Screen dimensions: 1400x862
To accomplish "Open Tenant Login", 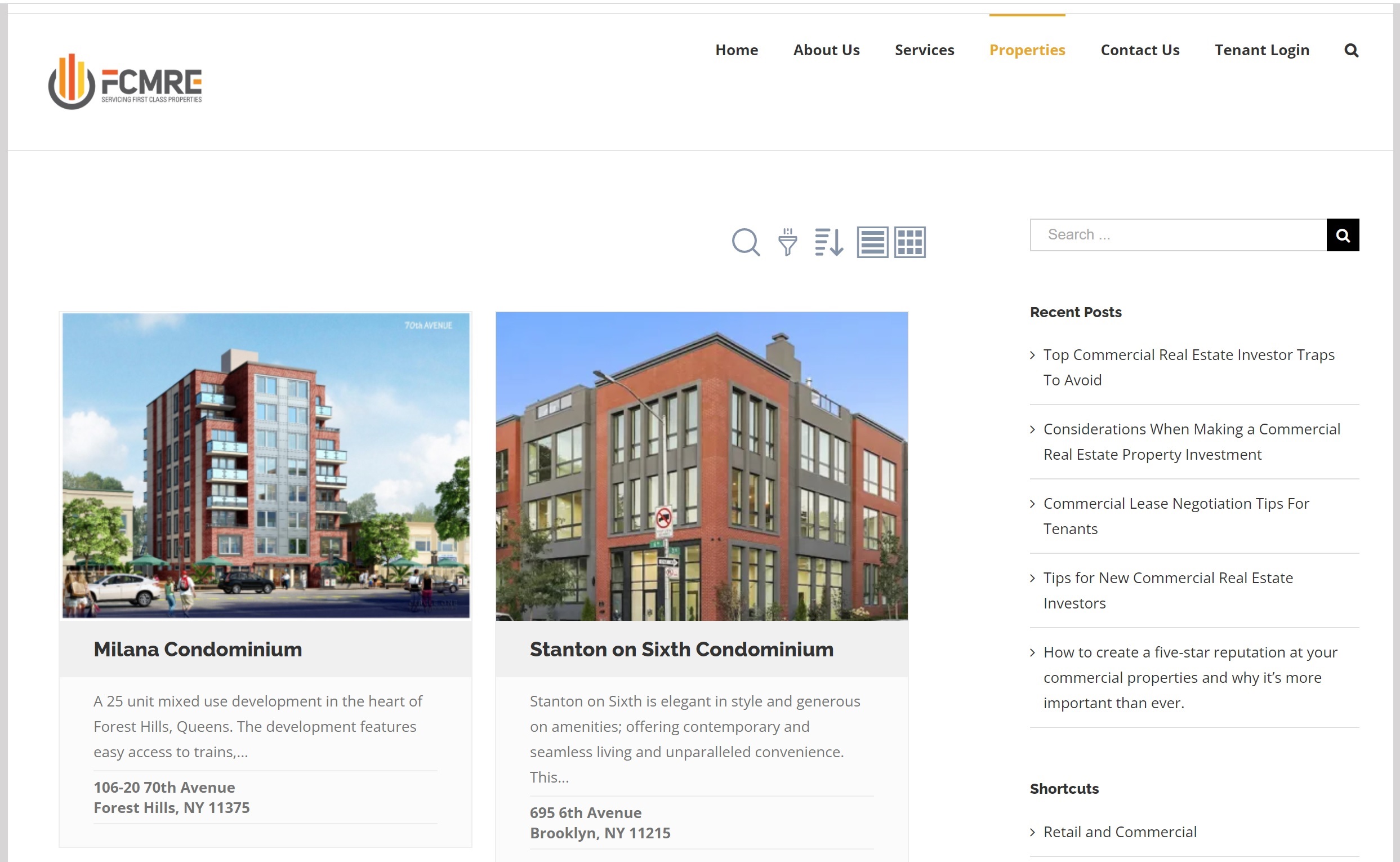I will tap(1261, 50).
